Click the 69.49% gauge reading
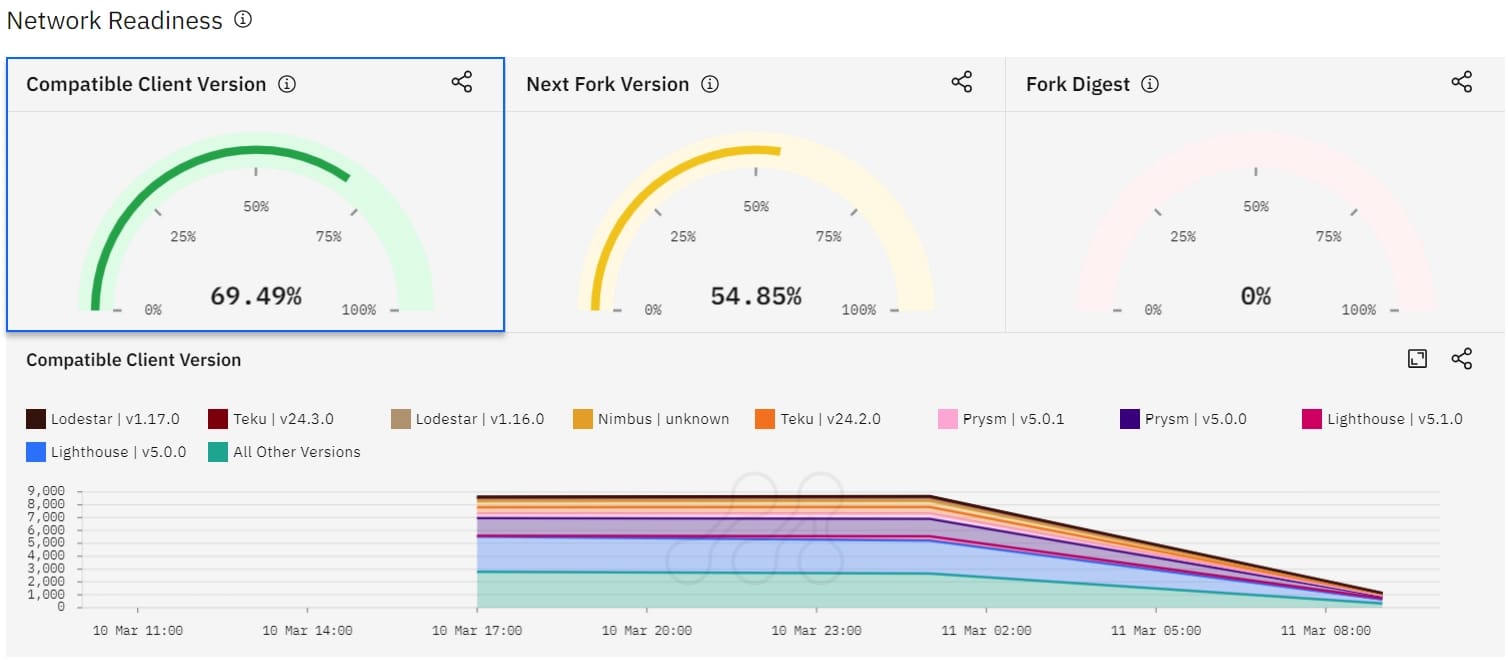Image resolution: width=1508 pixels, height=660 pixels. (x=255, y=295)
